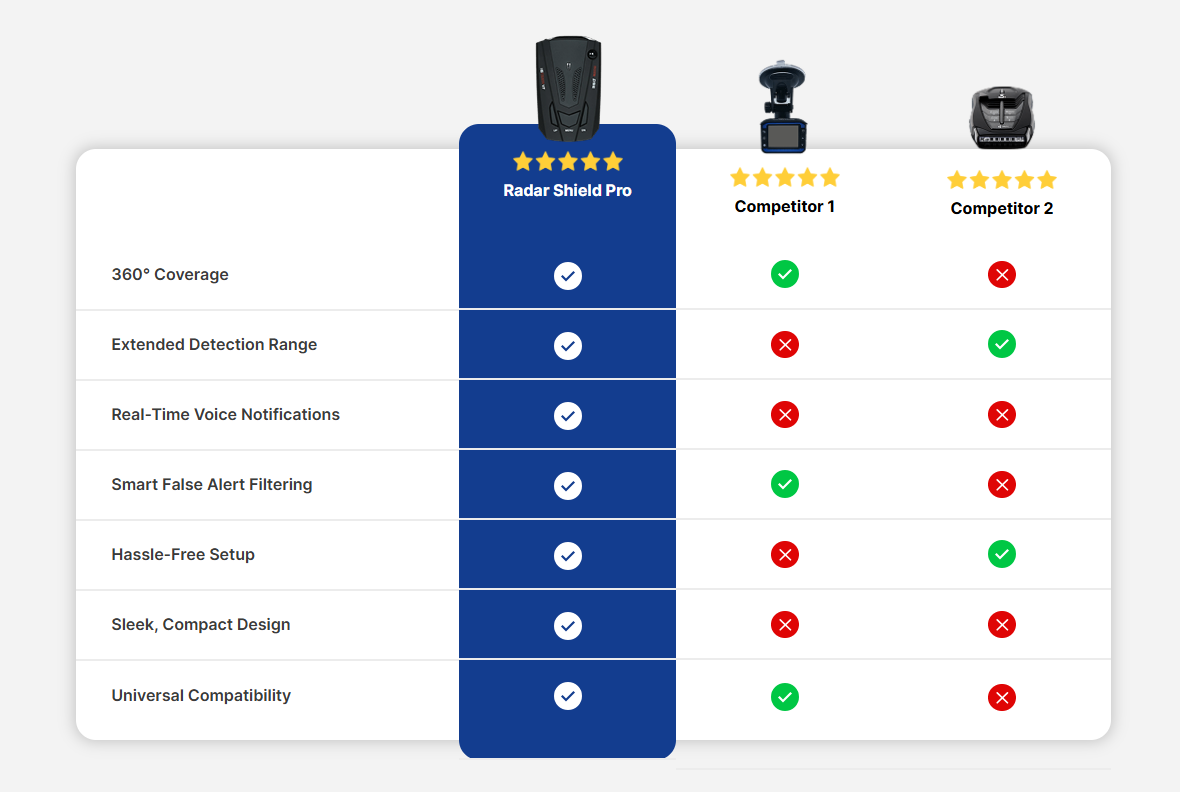Click Radar Shield Pro checkmark for Smart False Alert Filtering

click(x=568, y=486)
